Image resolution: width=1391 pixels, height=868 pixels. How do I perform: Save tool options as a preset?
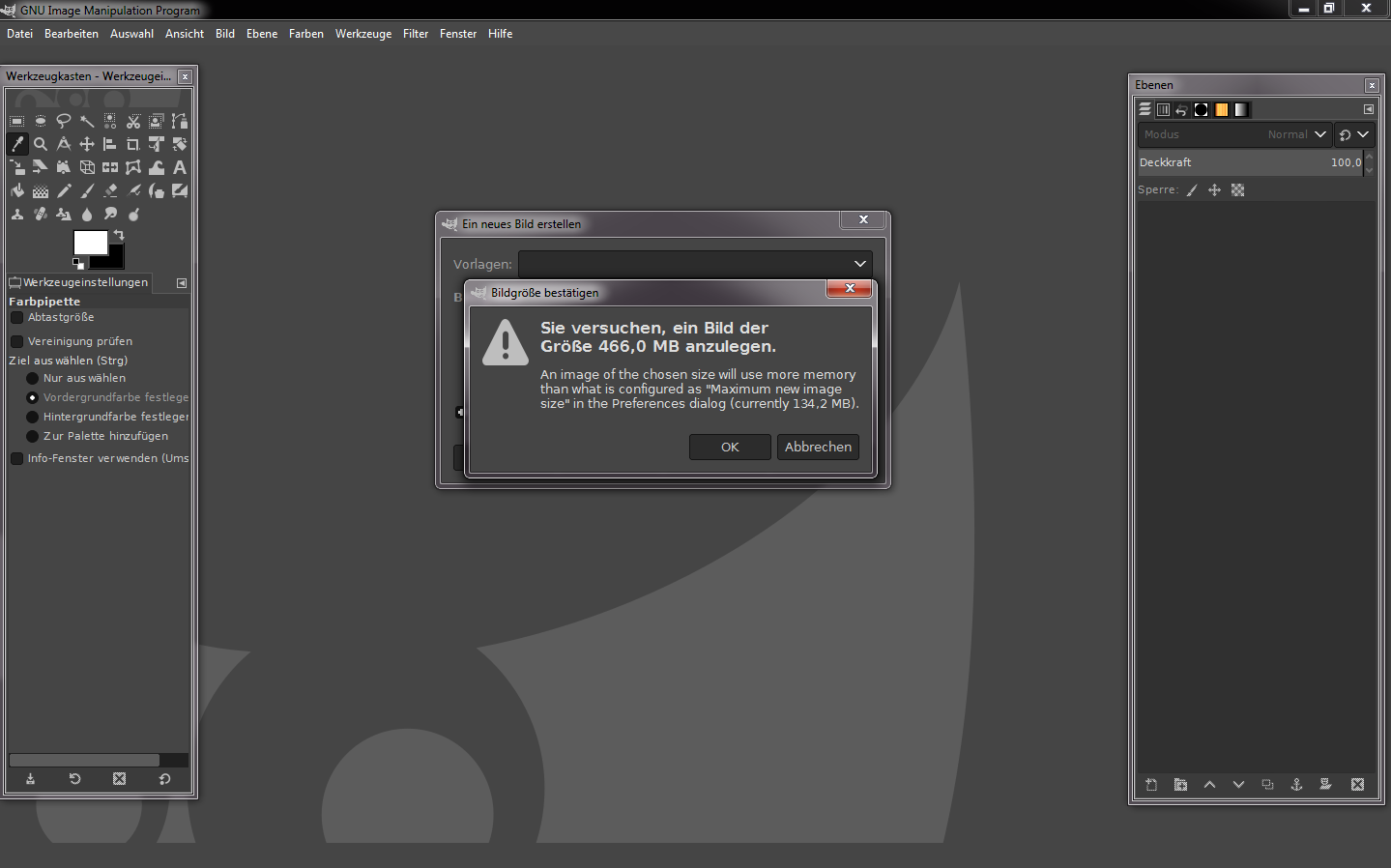tap(30, 779)
